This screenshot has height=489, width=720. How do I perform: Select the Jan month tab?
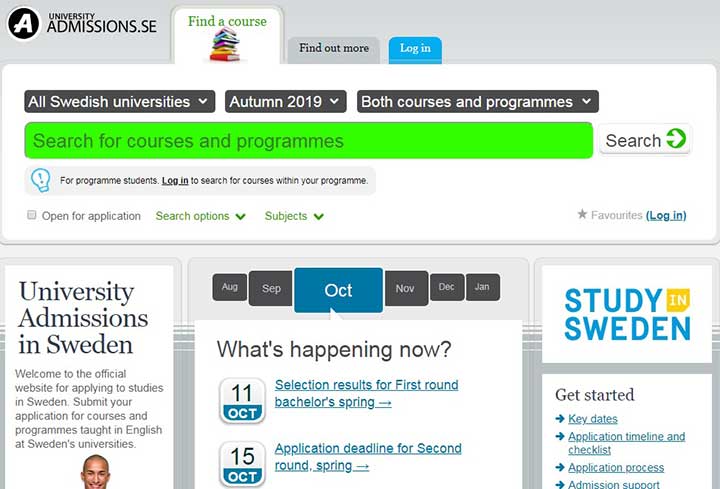pyautogui.click(x=483, y=287)
